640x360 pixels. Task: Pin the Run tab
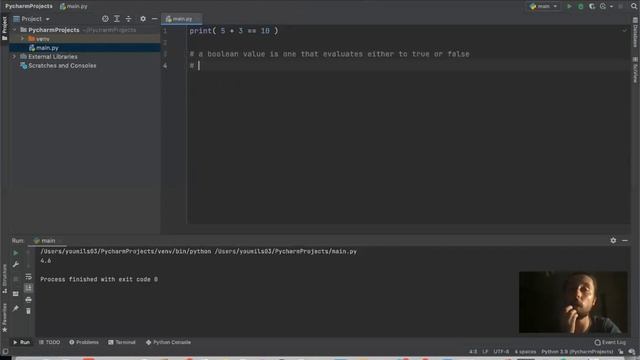point(16,309)
